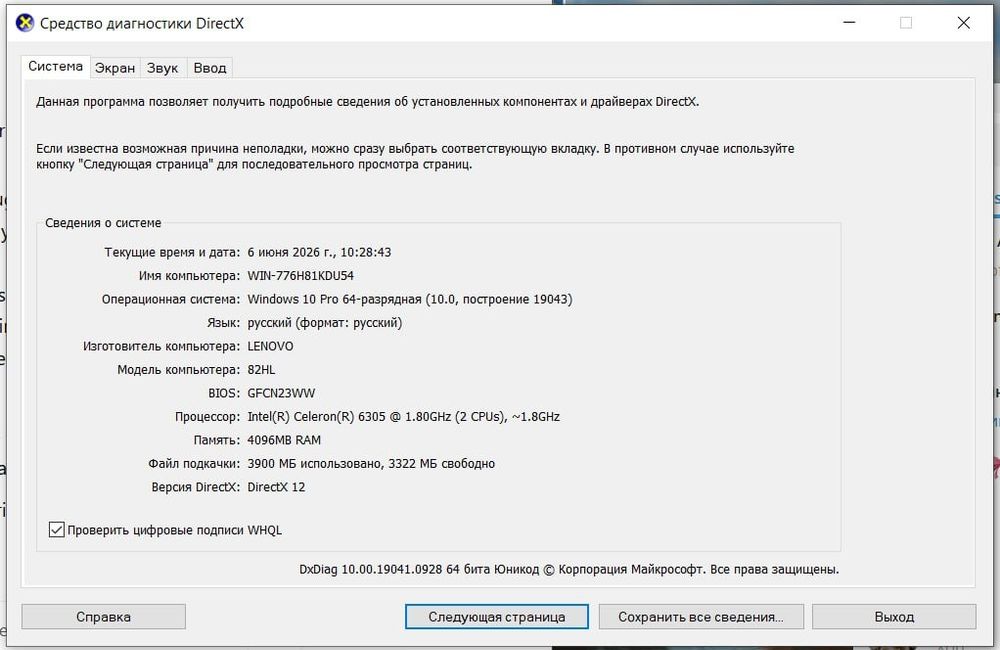Click the Процессор: field label
The width and height of the screenshot is (1000, 650).
pyautogui.click(x=207, y=417)
